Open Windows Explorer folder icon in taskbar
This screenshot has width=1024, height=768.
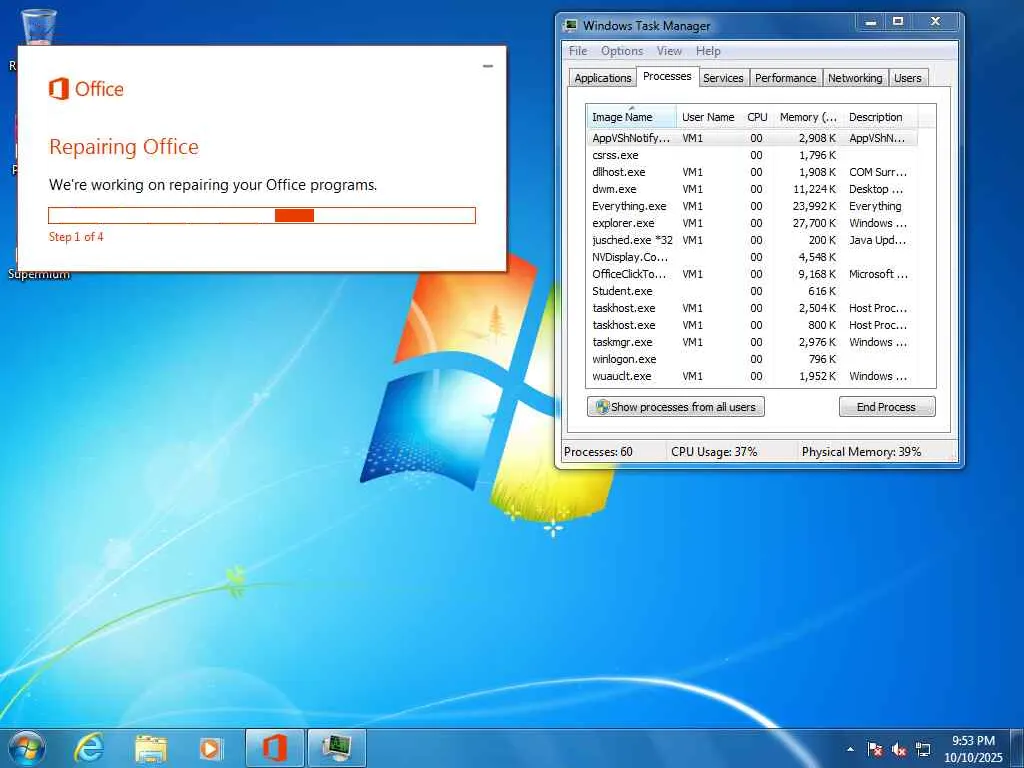[x=151, y=748]
